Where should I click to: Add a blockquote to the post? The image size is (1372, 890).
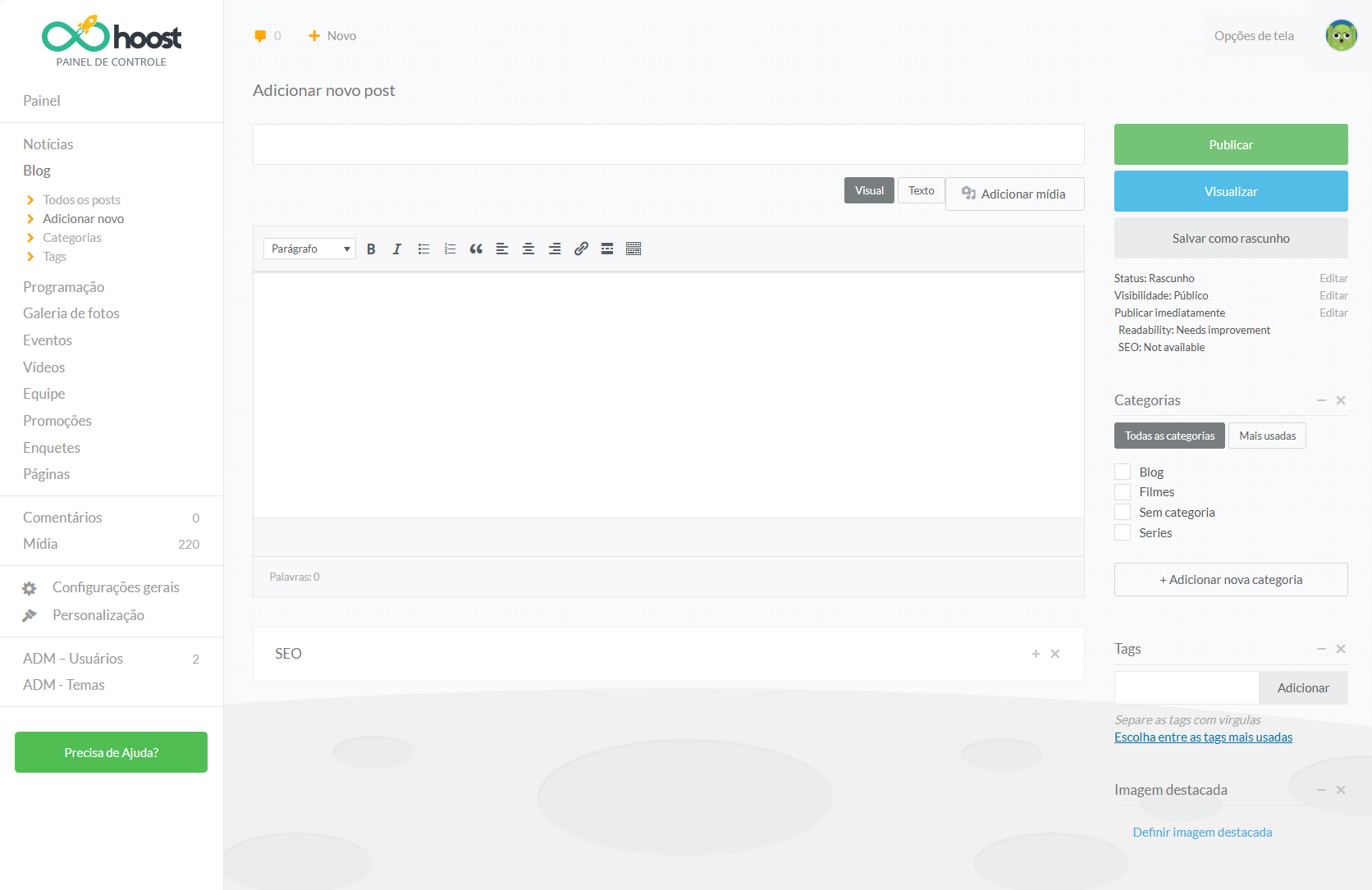(x=476, y=249)
